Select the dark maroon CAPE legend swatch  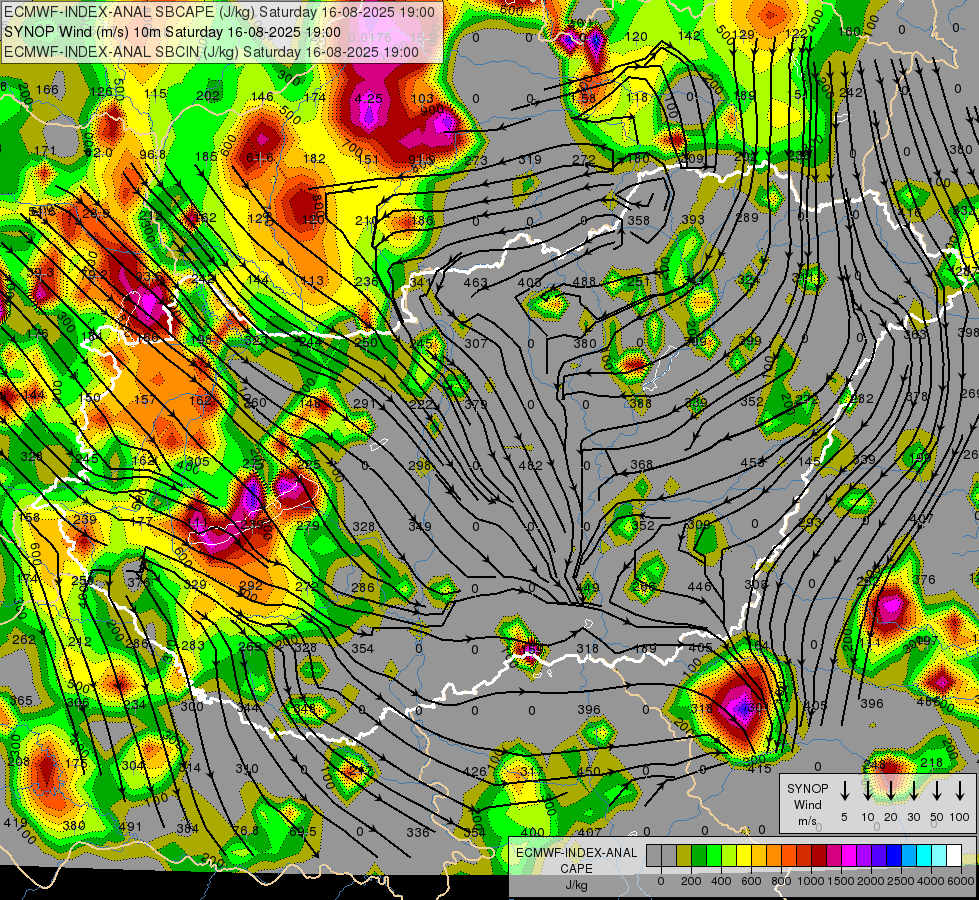819,855
